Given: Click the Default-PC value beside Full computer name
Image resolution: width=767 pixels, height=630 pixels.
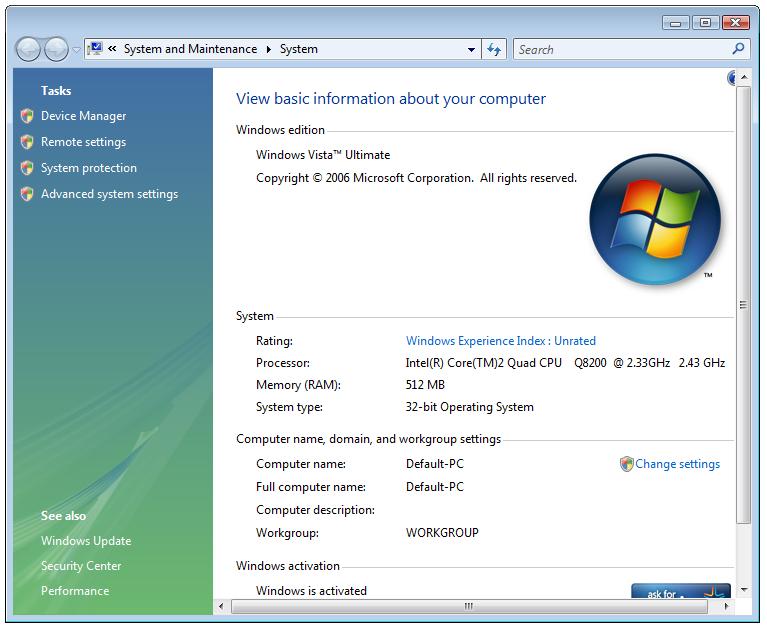Looking at the screenshot, I should [x=435, y=487].
